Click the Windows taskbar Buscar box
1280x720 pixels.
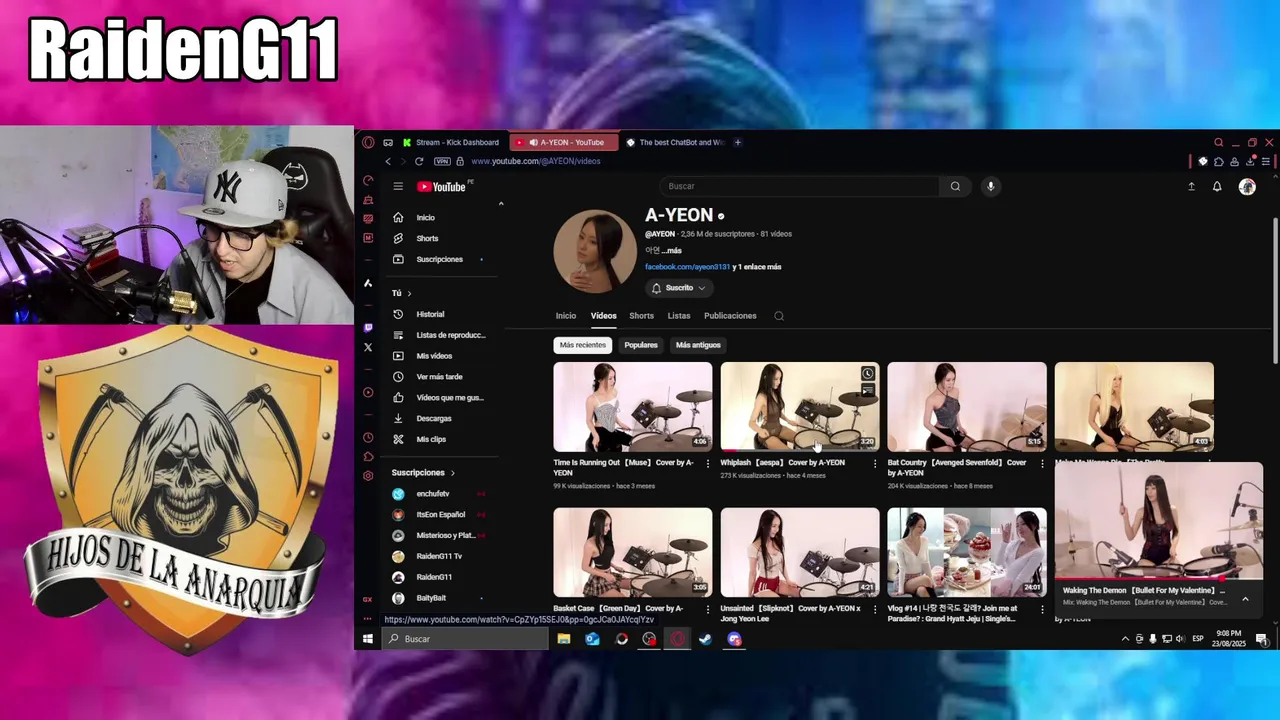[x=466, y=639]
